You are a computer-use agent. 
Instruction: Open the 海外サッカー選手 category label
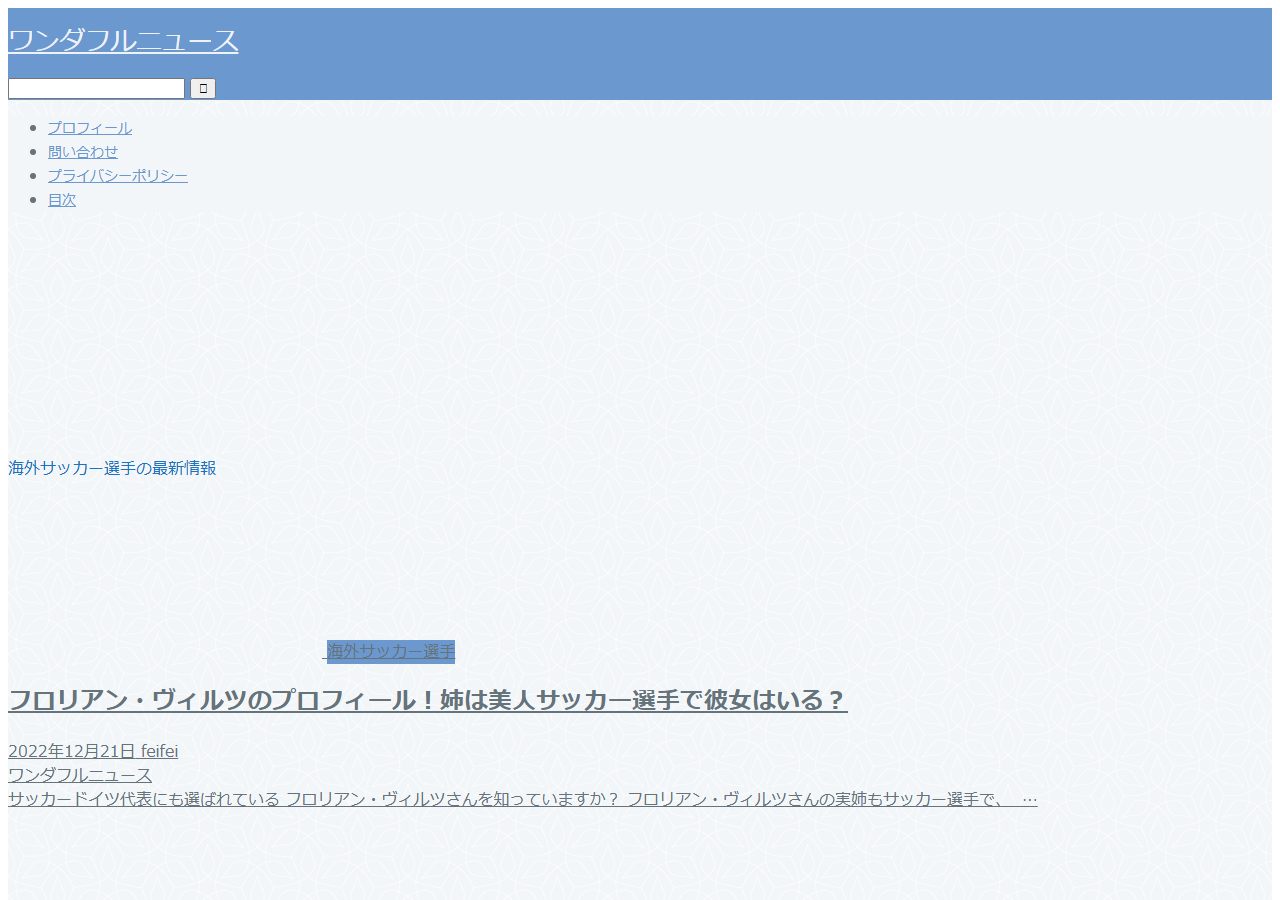[391, 651]
